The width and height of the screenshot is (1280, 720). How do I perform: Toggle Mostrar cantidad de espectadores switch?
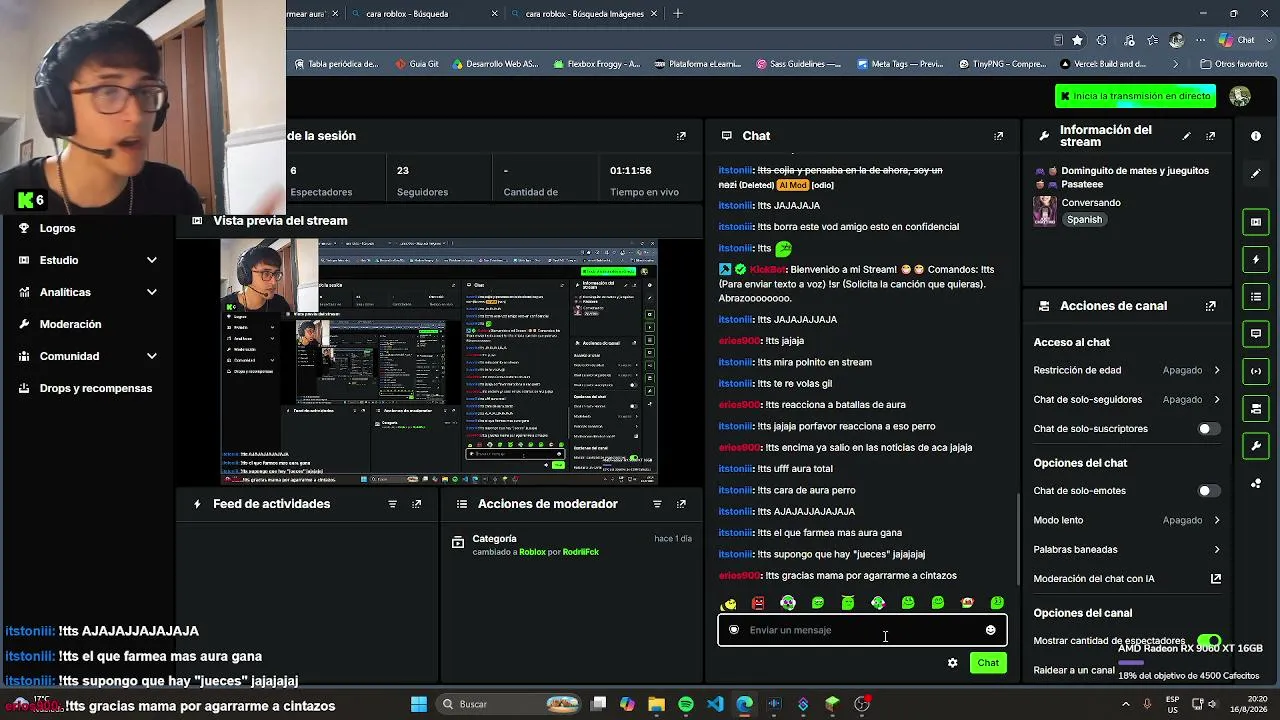pos(1209,641)
